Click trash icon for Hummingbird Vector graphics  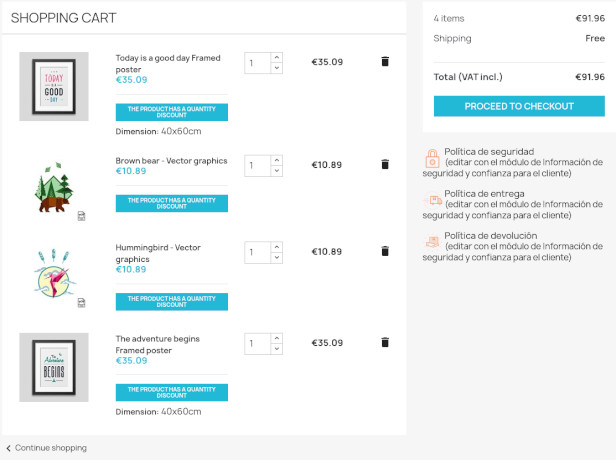pyautogui.click(x=385, y=251)
